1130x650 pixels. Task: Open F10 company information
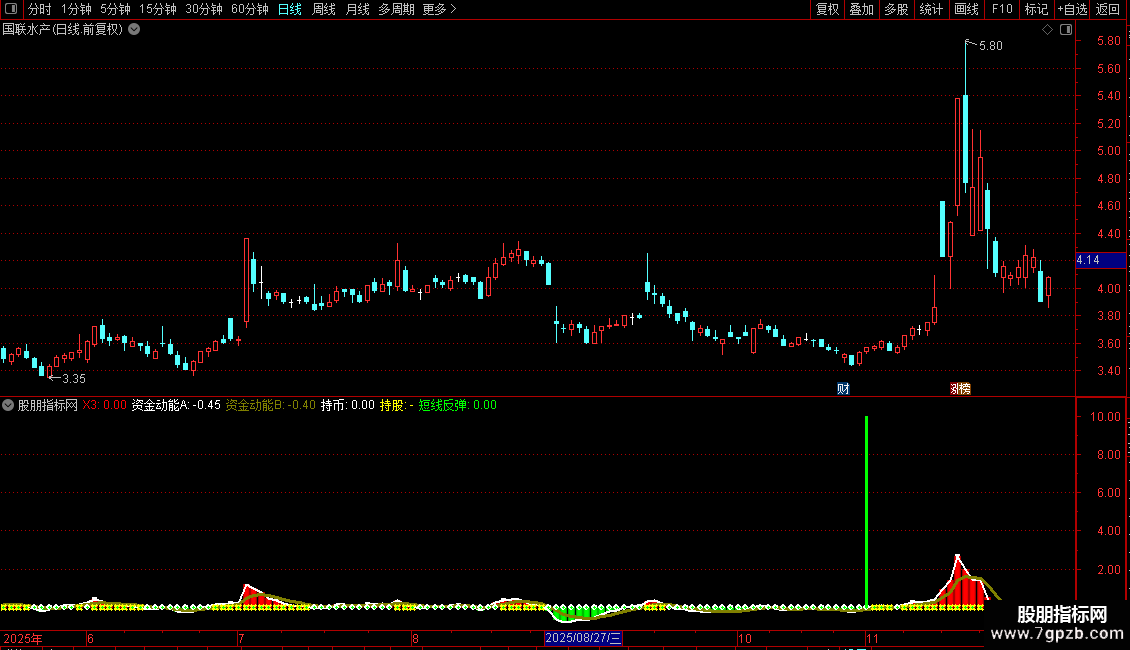(1002, 9)
